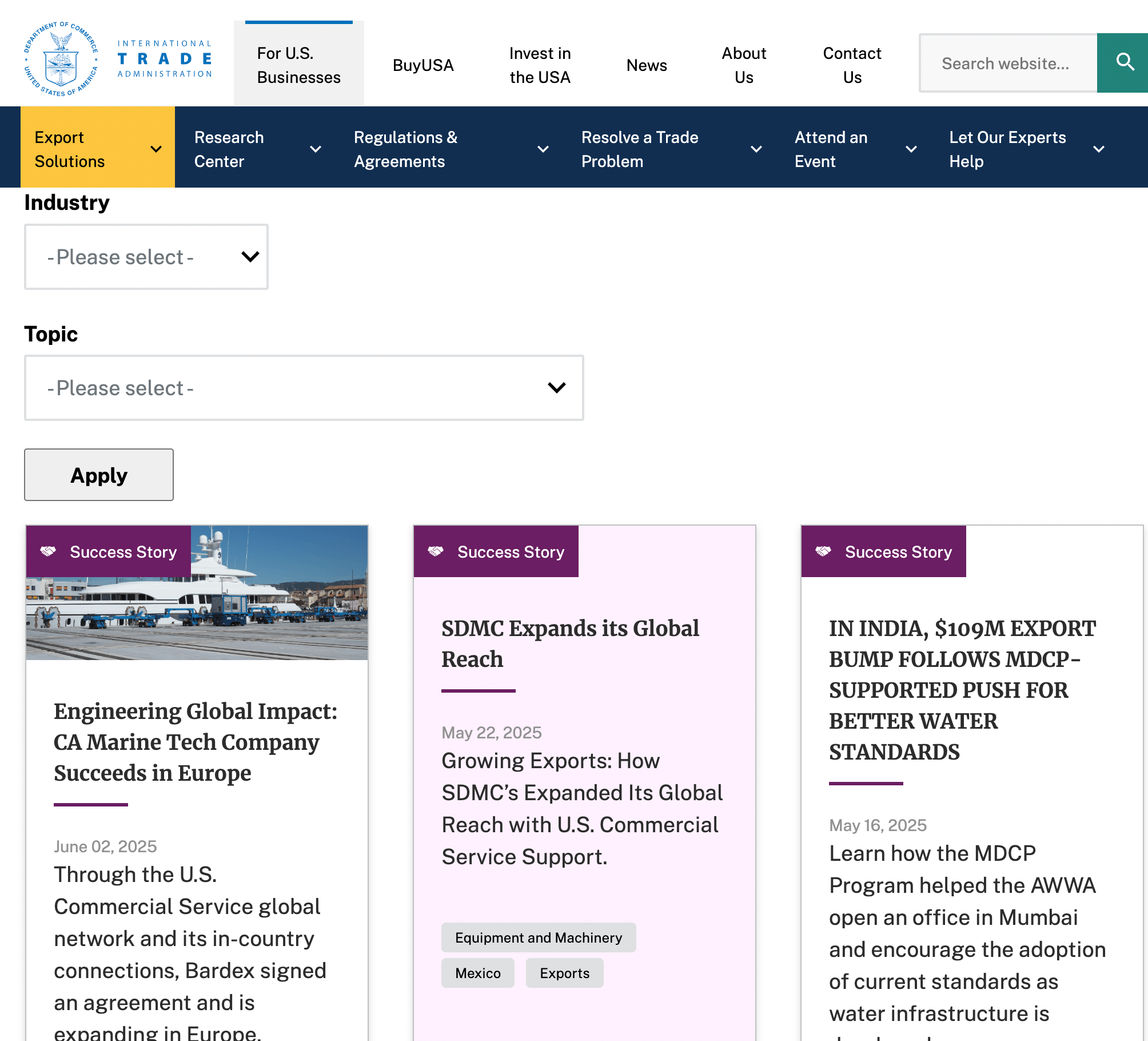The height and width of the screenshot is (1041, 1148).
Task: Click the May 22, 2025 date
Action: (x=492, y=733)
